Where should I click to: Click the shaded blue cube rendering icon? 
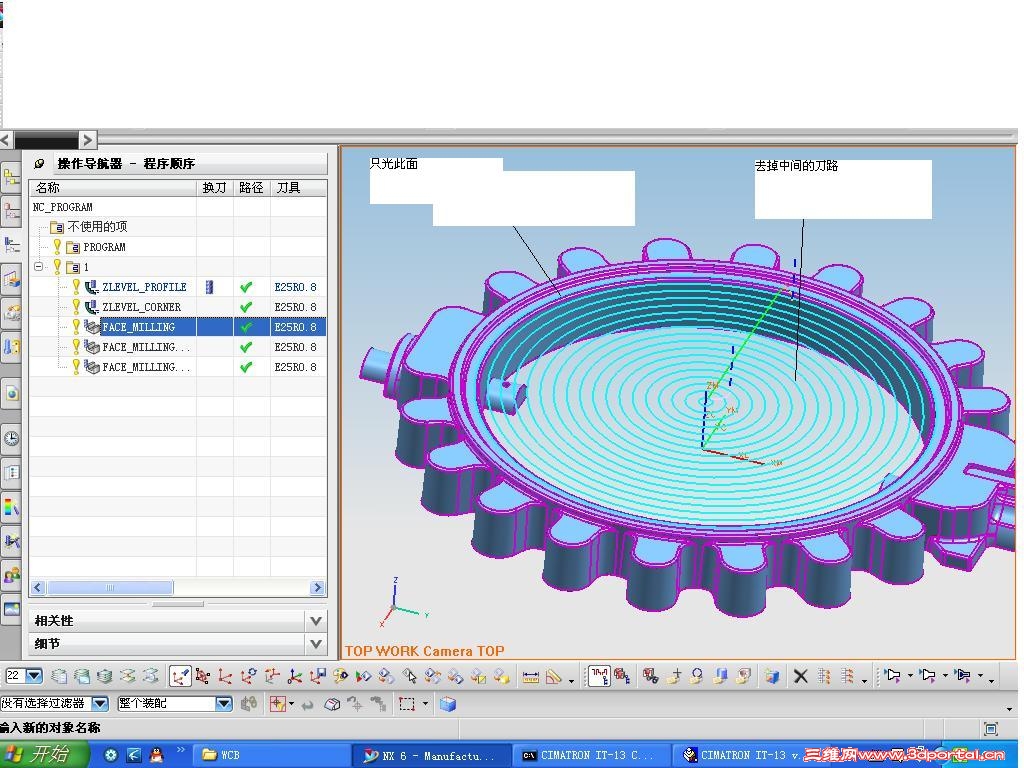coord(447,705)
